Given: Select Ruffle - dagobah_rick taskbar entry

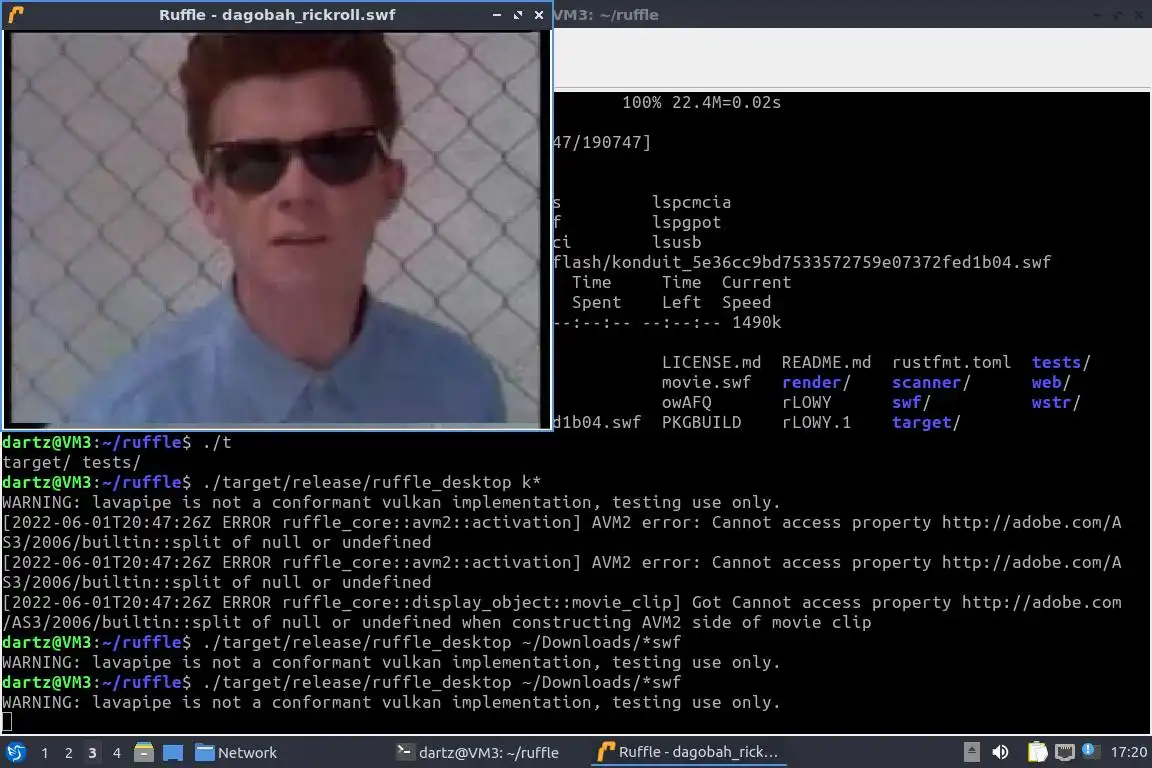Looking at the screenshot, I should click(688, 753).
